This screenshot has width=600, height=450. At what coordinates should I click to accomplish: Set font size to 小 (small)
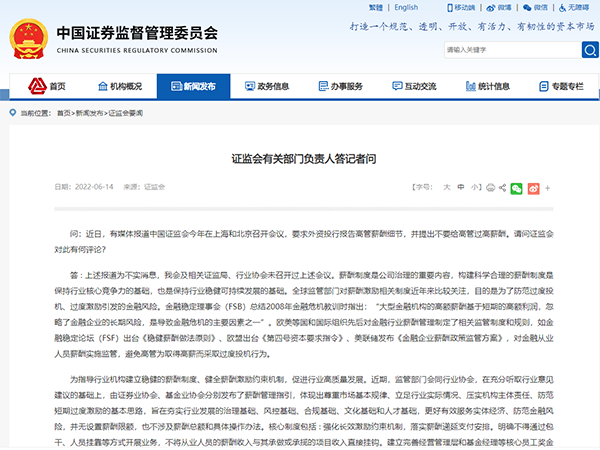pyautogui.click(x=475, y=187)
